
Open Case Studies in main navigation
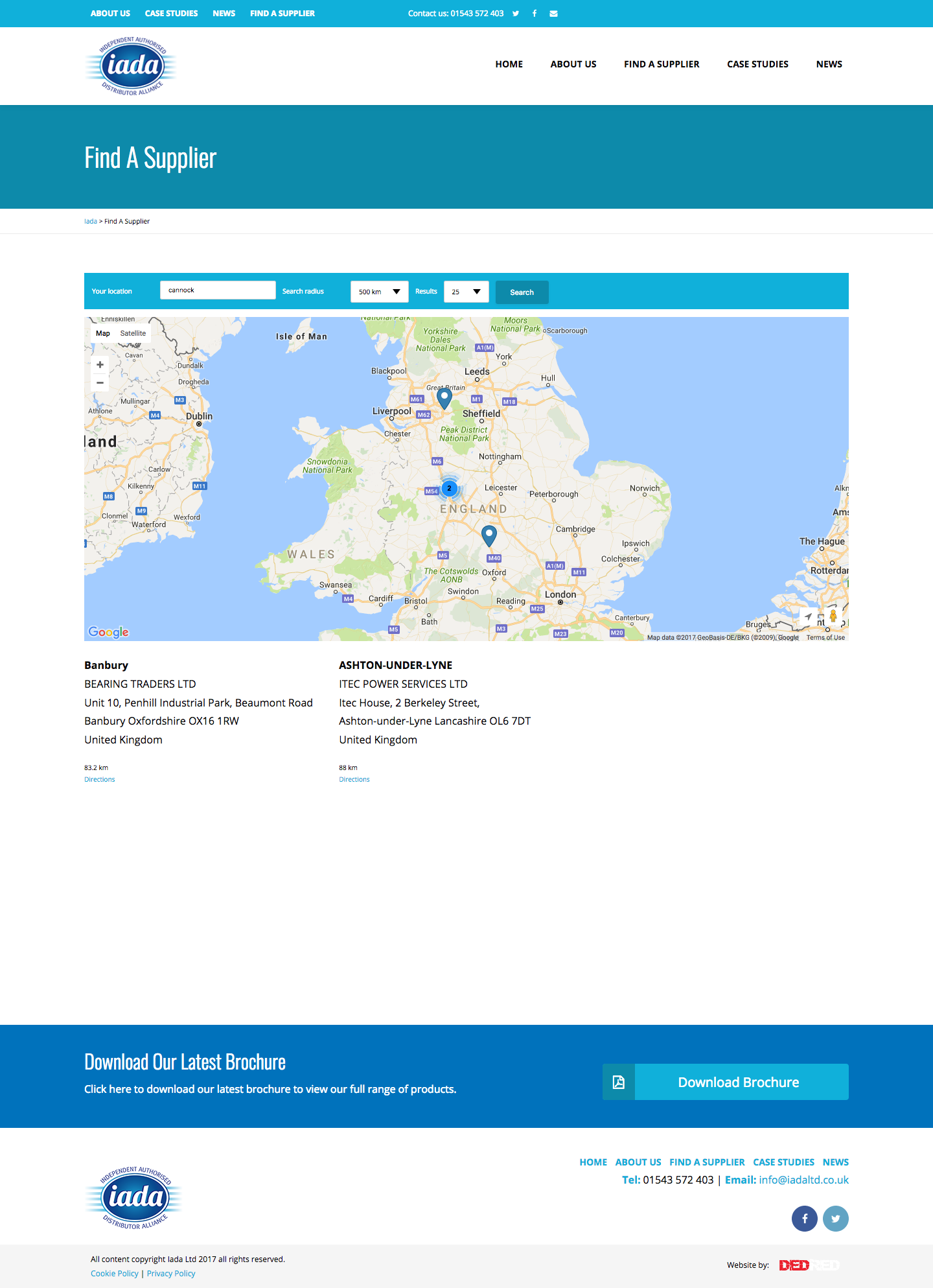click(x=757, y=64)
